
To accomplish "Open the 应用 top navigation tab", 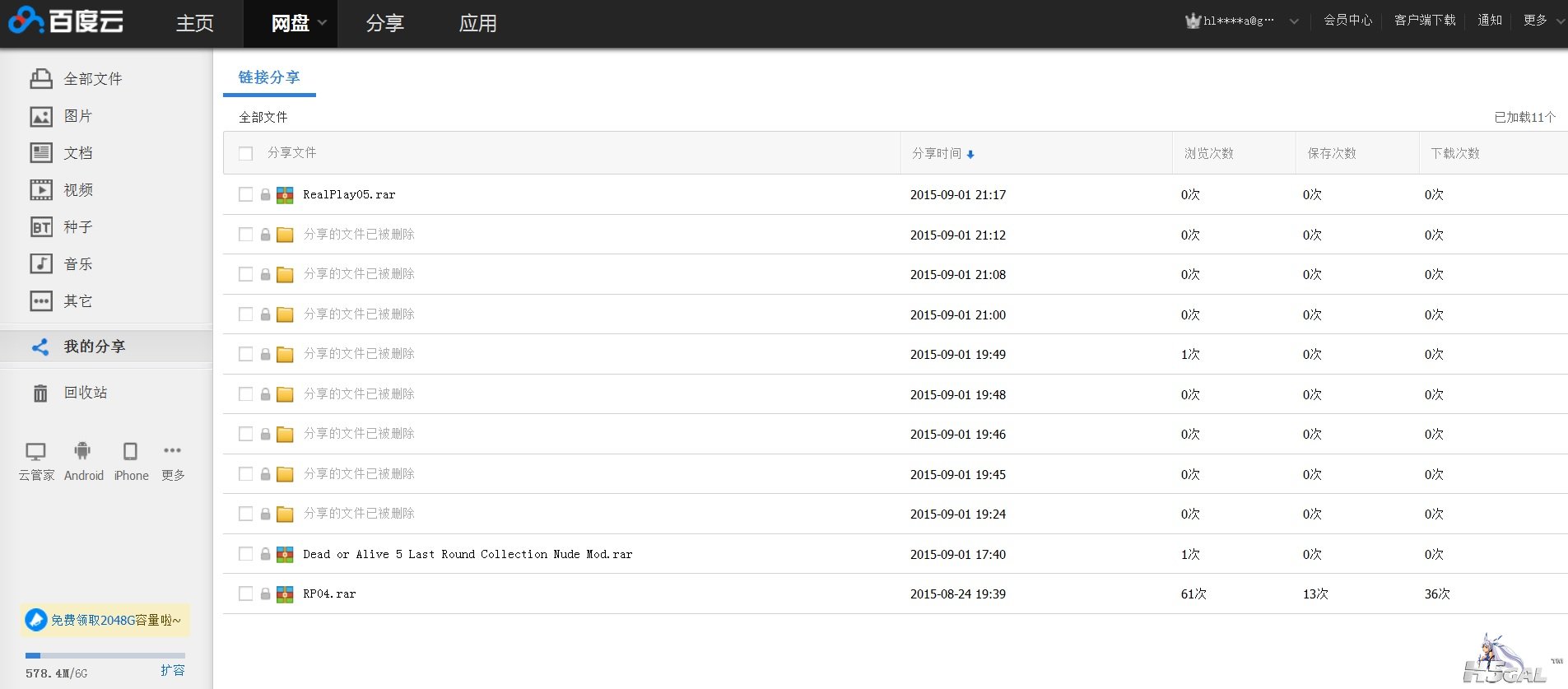I will click(477, 23).
